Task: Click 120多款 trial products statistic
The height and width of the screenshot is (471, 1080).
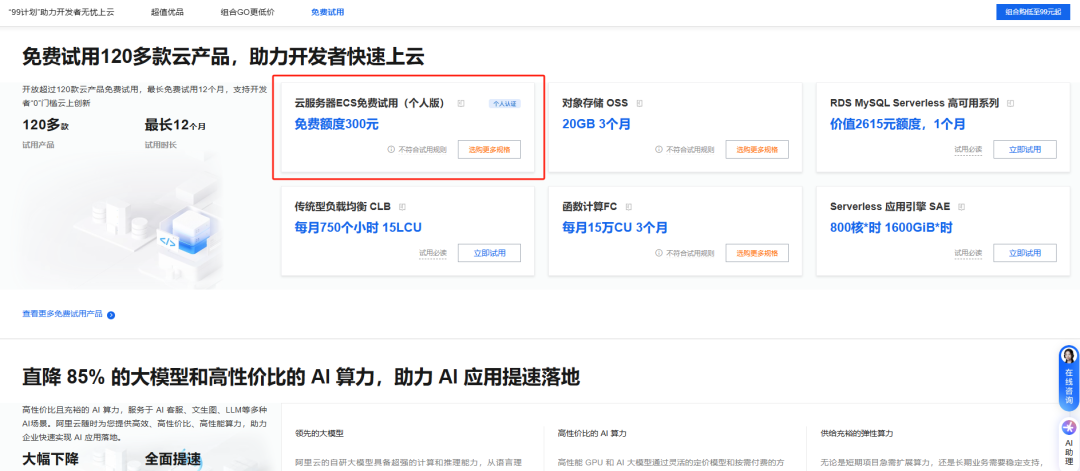Action: (x=45, y=125)
